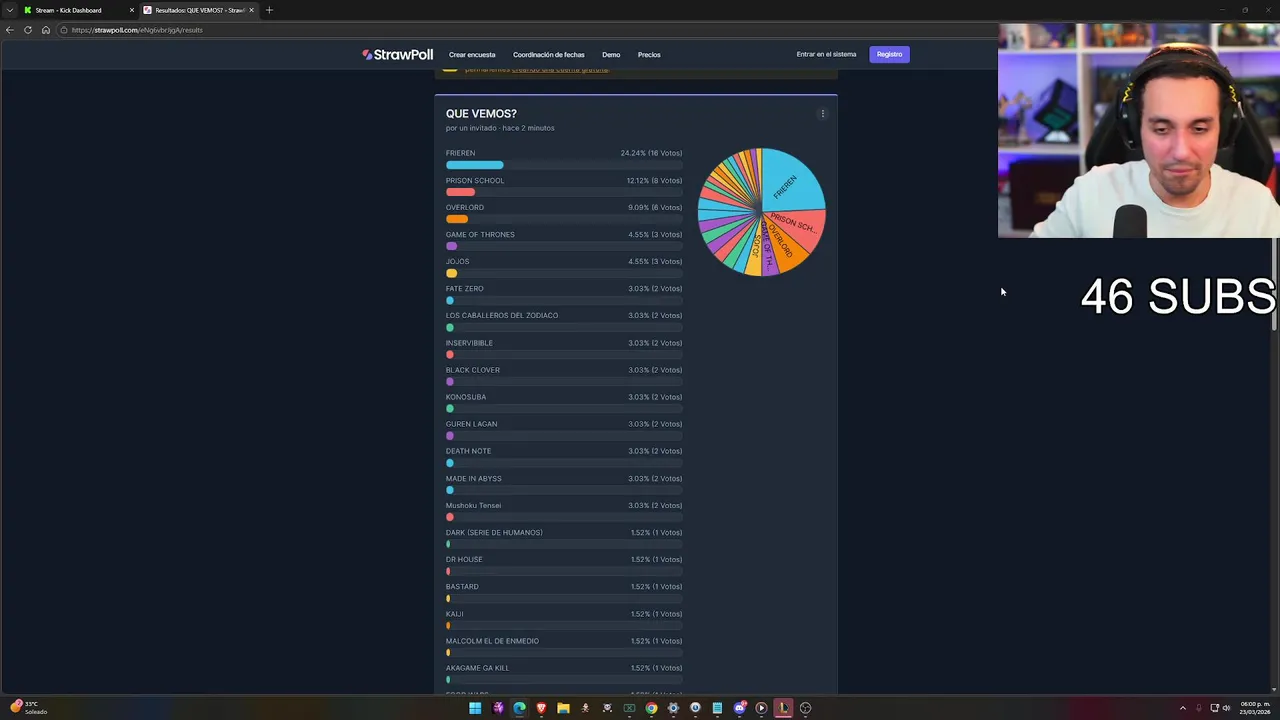Click the PRISON SCHOOL option label
Viewport: 1280px width, 720px height.
click(475, 181)
